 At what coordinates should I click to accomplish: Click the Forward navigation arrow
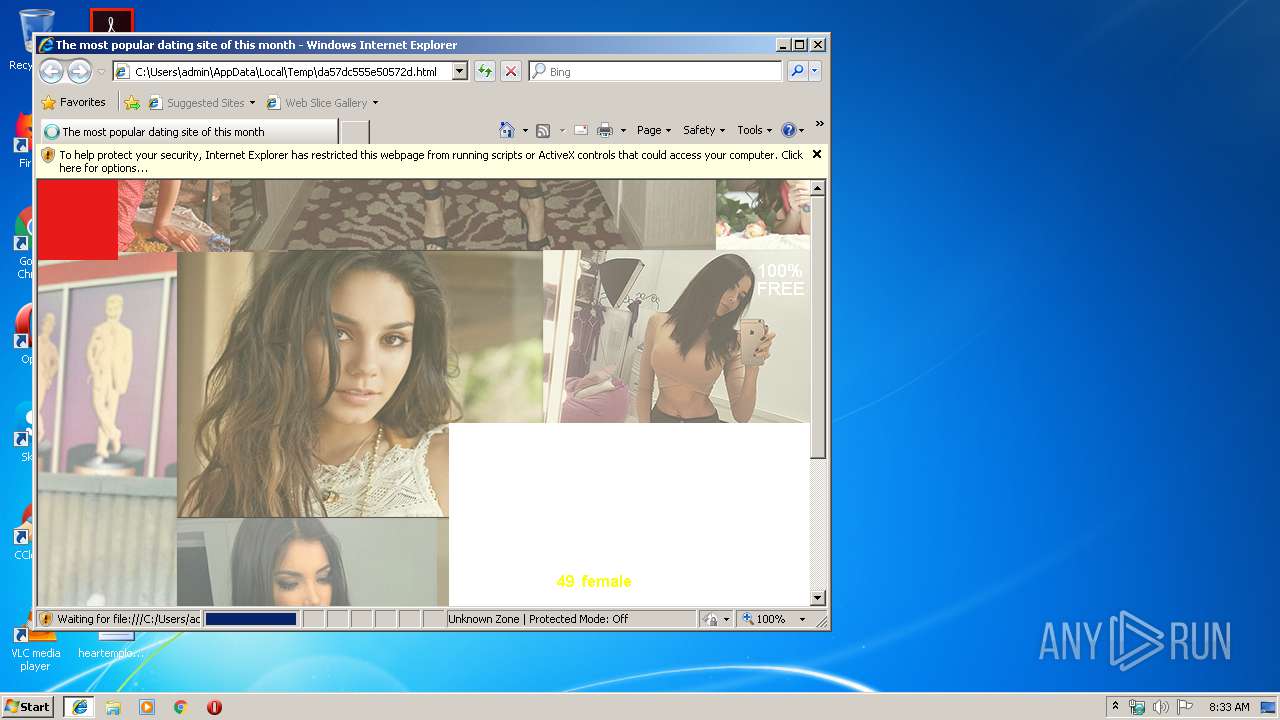pyautogui.click(x=79, y=71)
